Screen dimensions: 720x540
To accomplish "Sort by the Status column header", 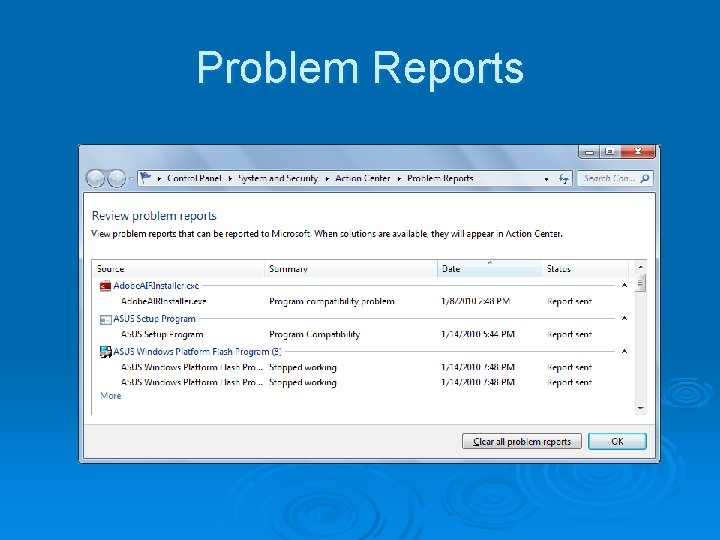I will click(585, 269).
